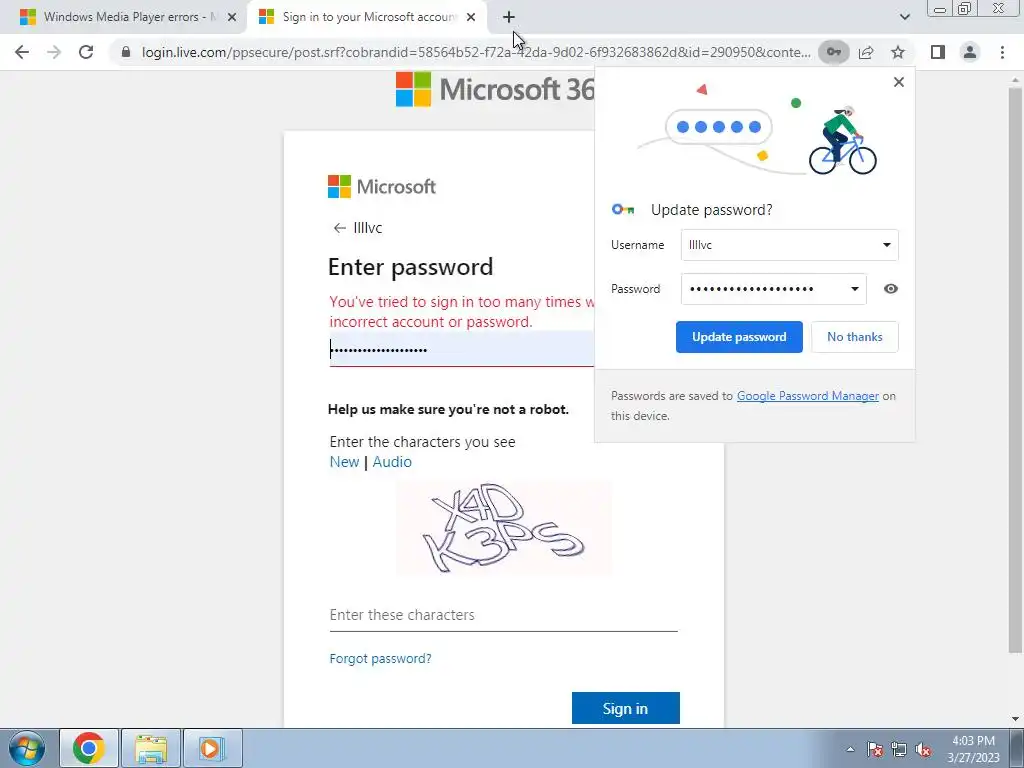
Task: Dismiss the Update password popup
Action: point(899,82)
